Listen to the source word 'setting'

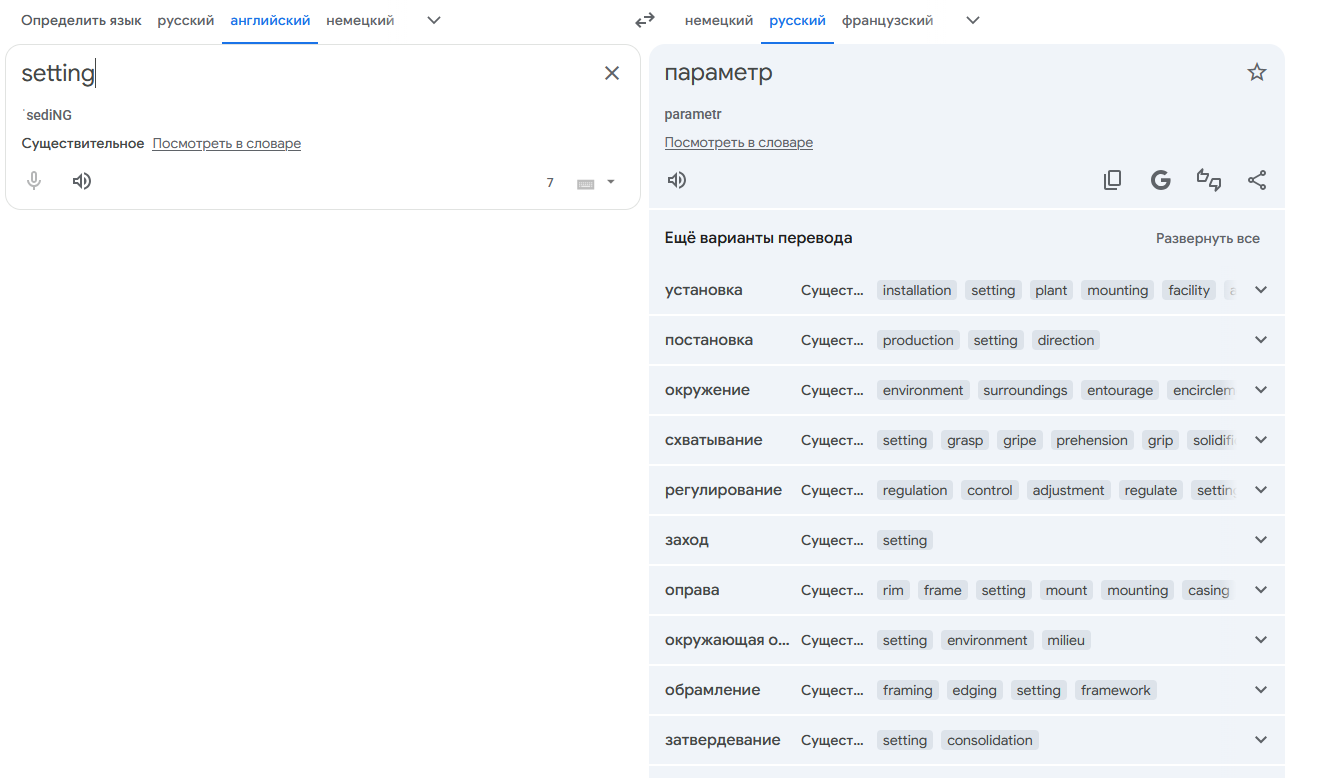(82, 181)
